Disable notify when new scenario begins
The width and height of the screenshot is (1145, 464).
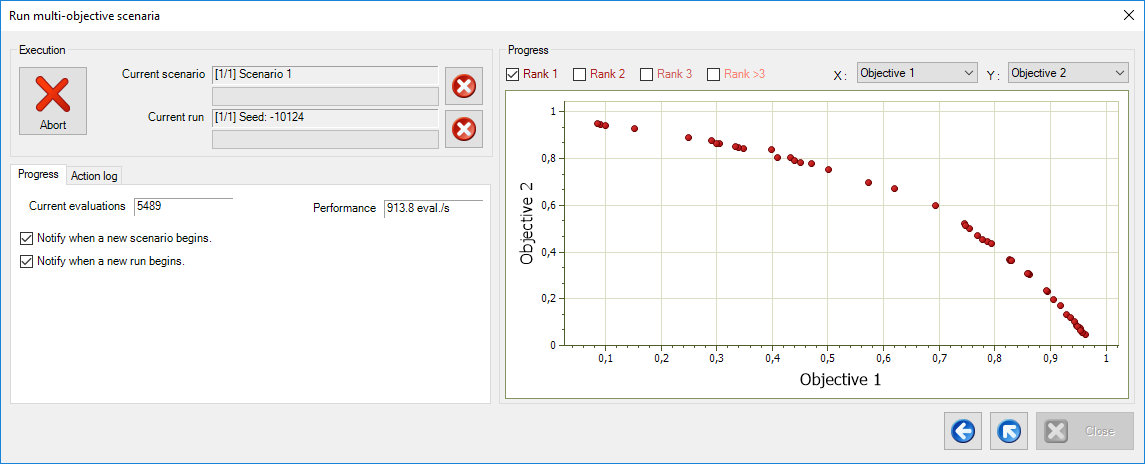27,239
